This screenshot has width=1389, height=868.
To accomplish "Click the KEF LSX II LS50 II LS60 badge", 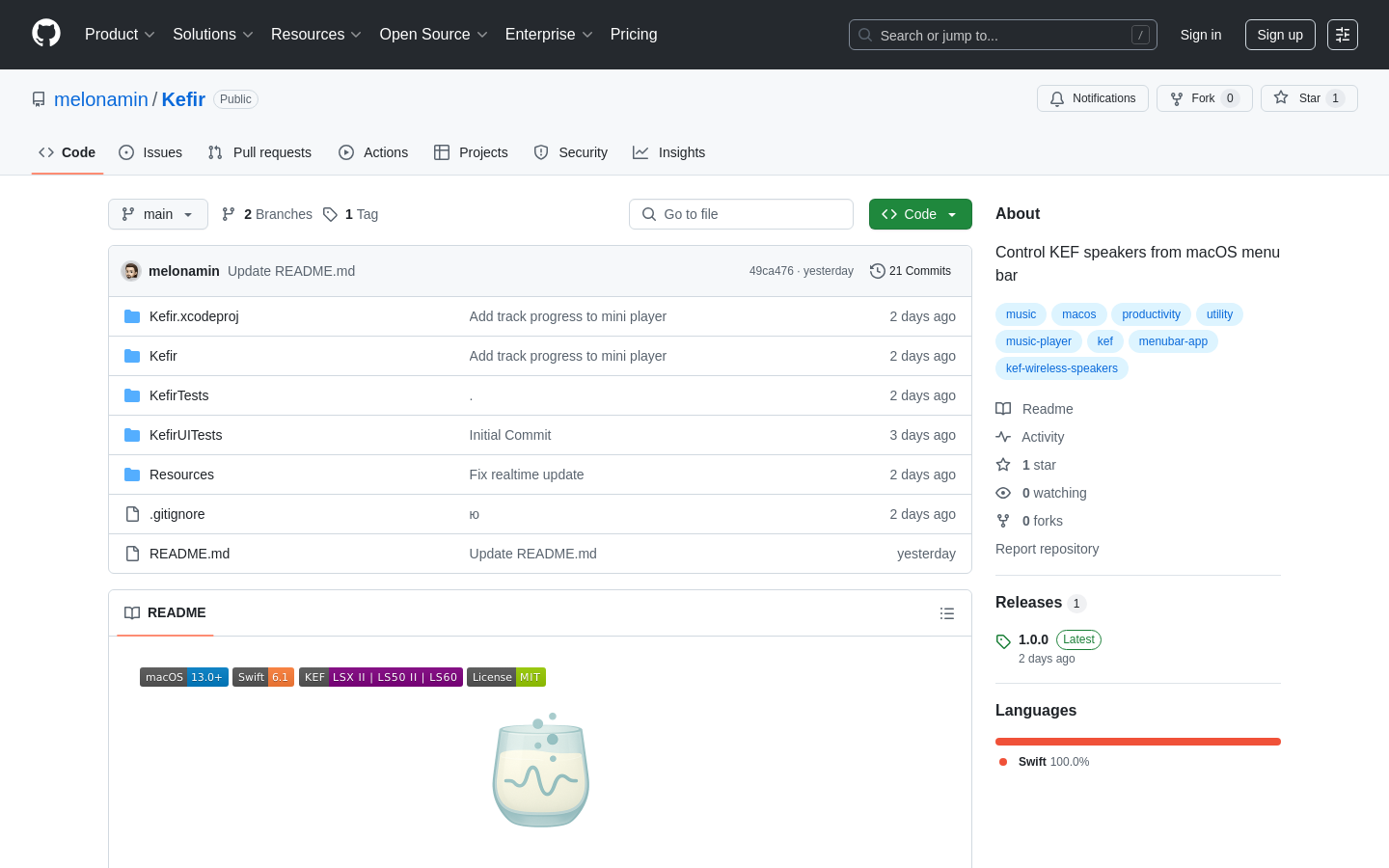I will click(381, 677).
